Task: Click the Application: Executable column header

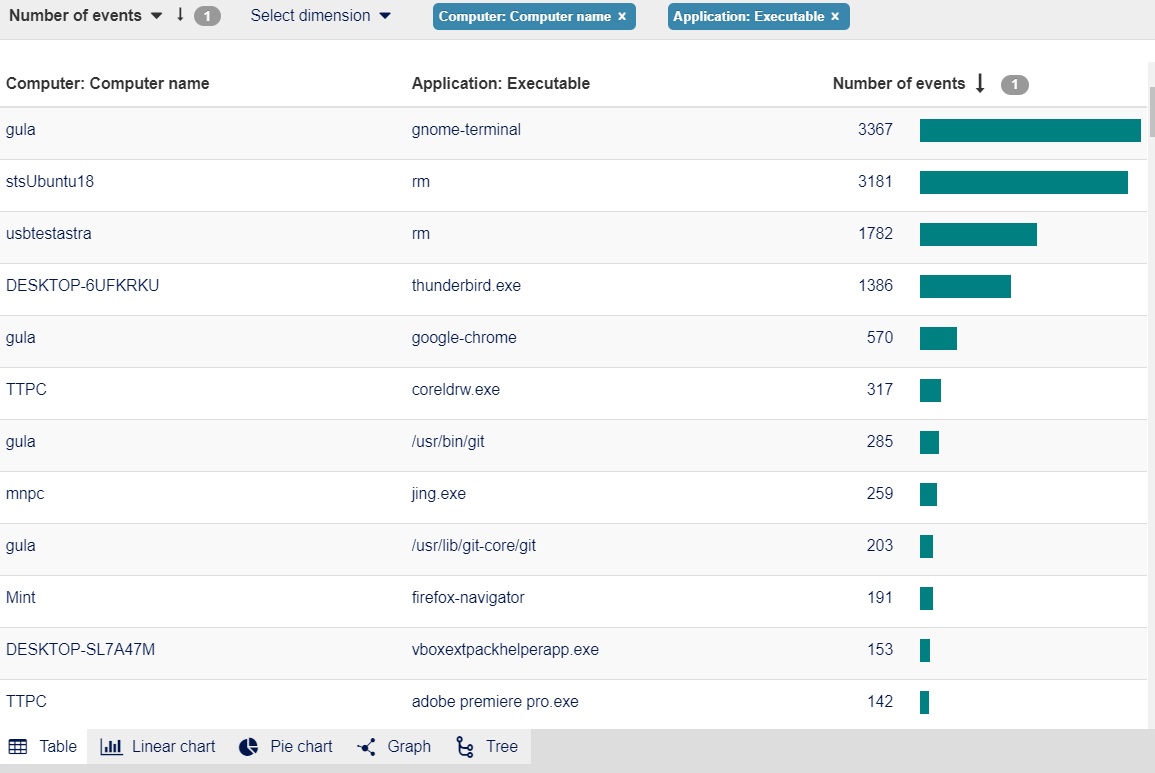Action: pyautogui.click(x=501, y=84)
